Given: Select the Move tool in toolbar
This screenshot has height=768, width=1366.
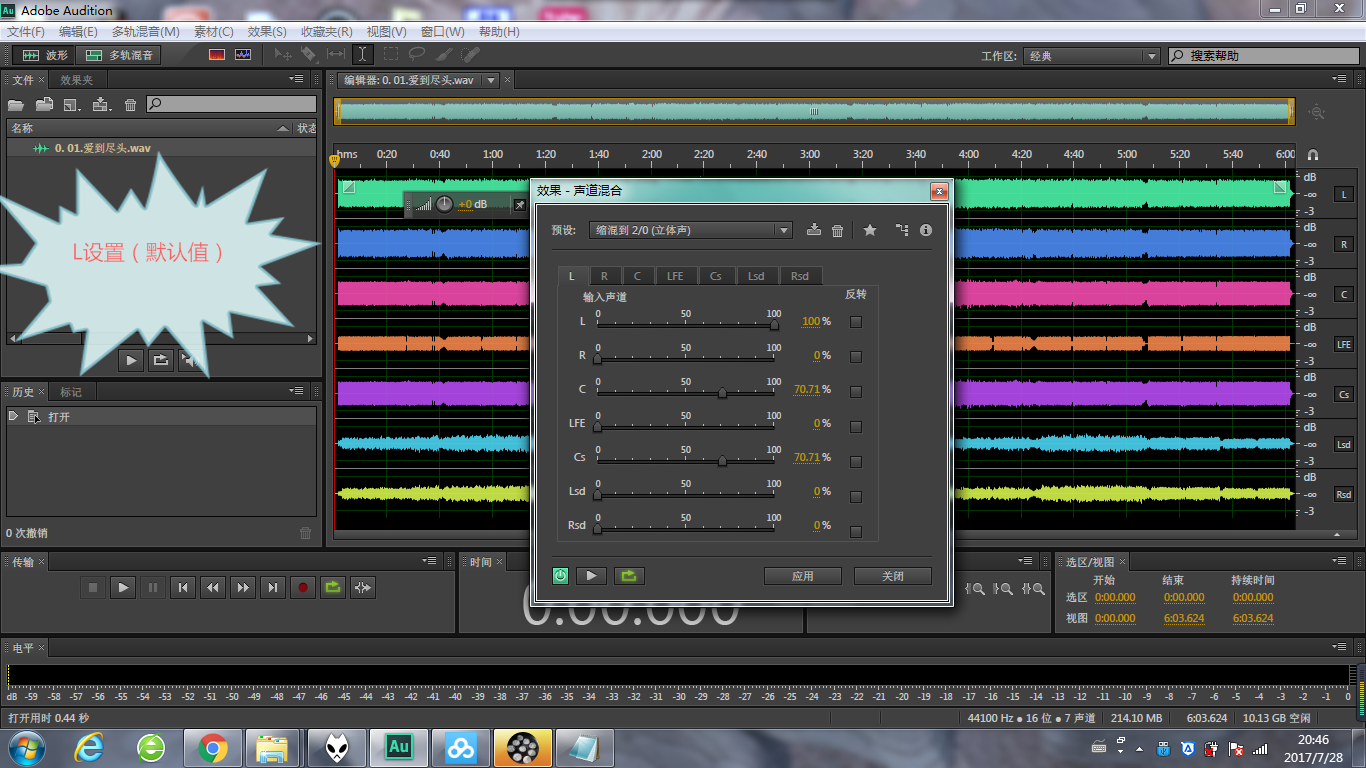Looking at the screenshot, I should click(283, 55).
